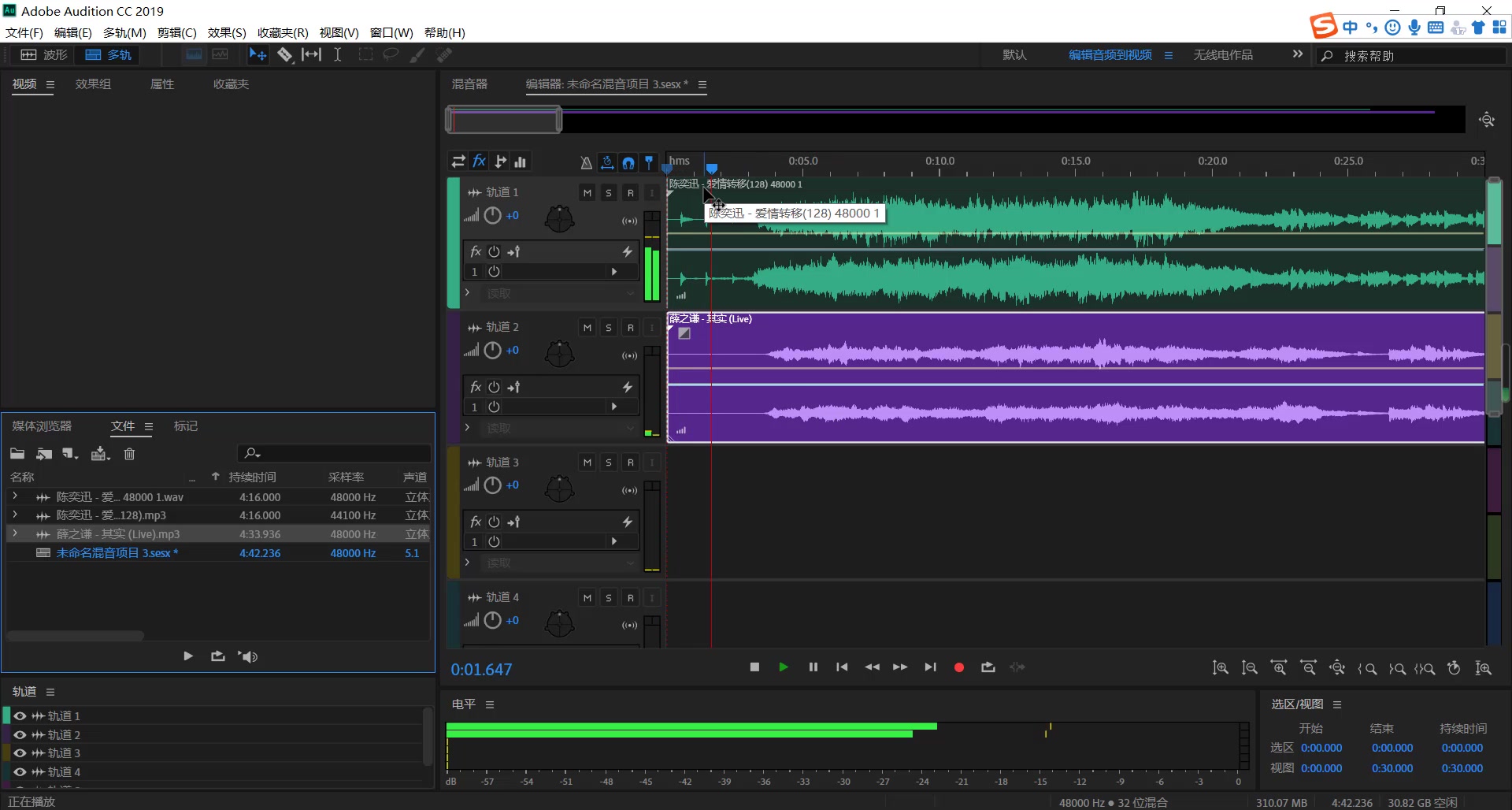Zoom in amplitude icon
The image size is (1512, 810).
point(1221,668)
